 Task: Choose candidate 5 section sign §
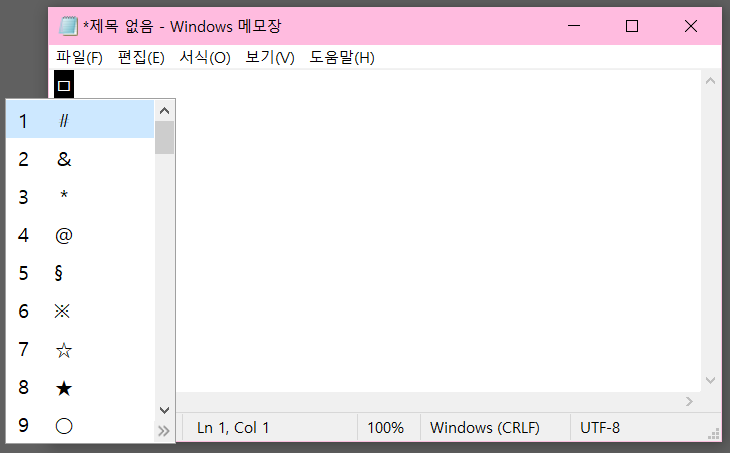tap(80, 273)
